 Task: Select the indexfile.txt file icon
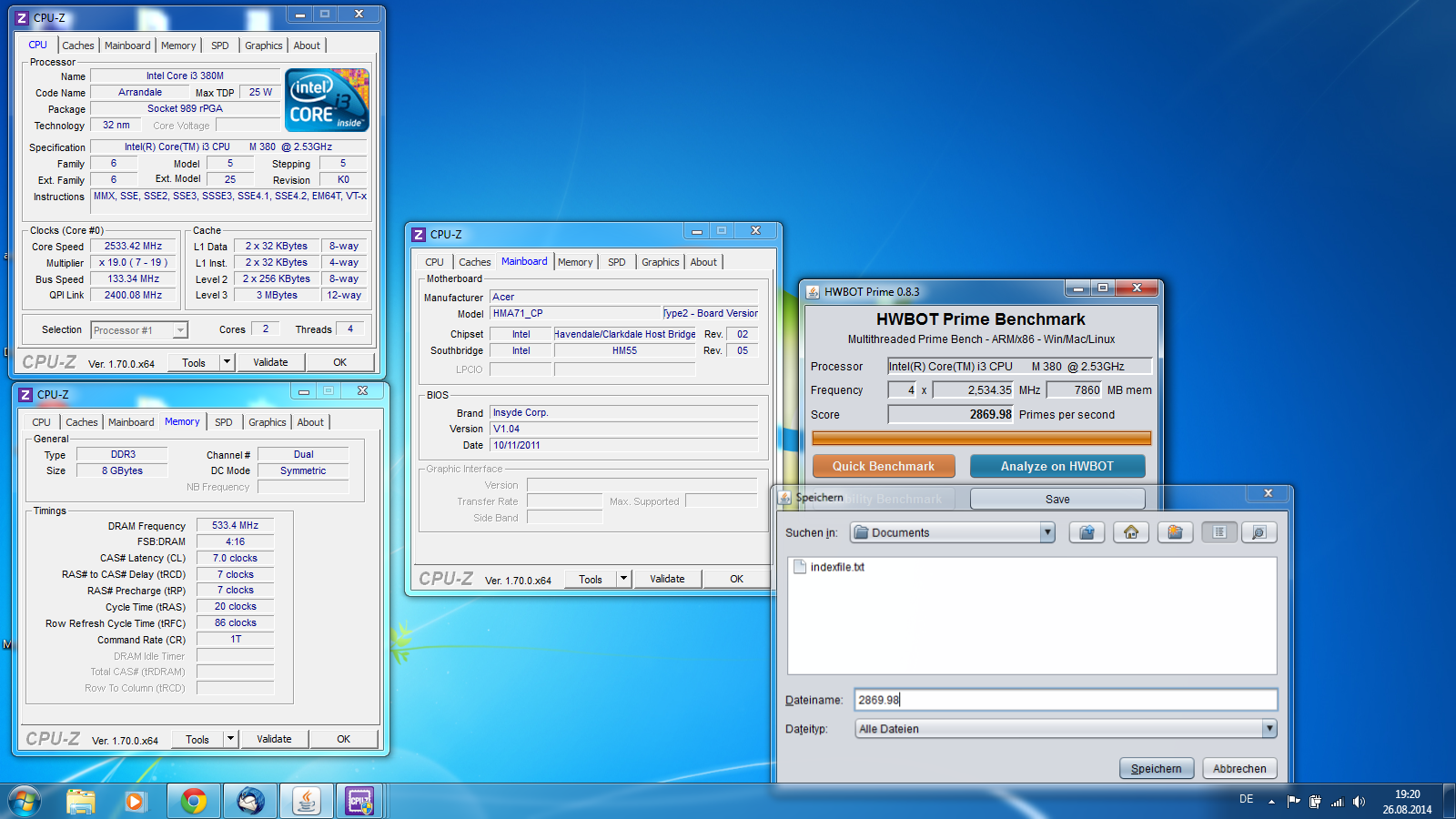tap(800, 567)
